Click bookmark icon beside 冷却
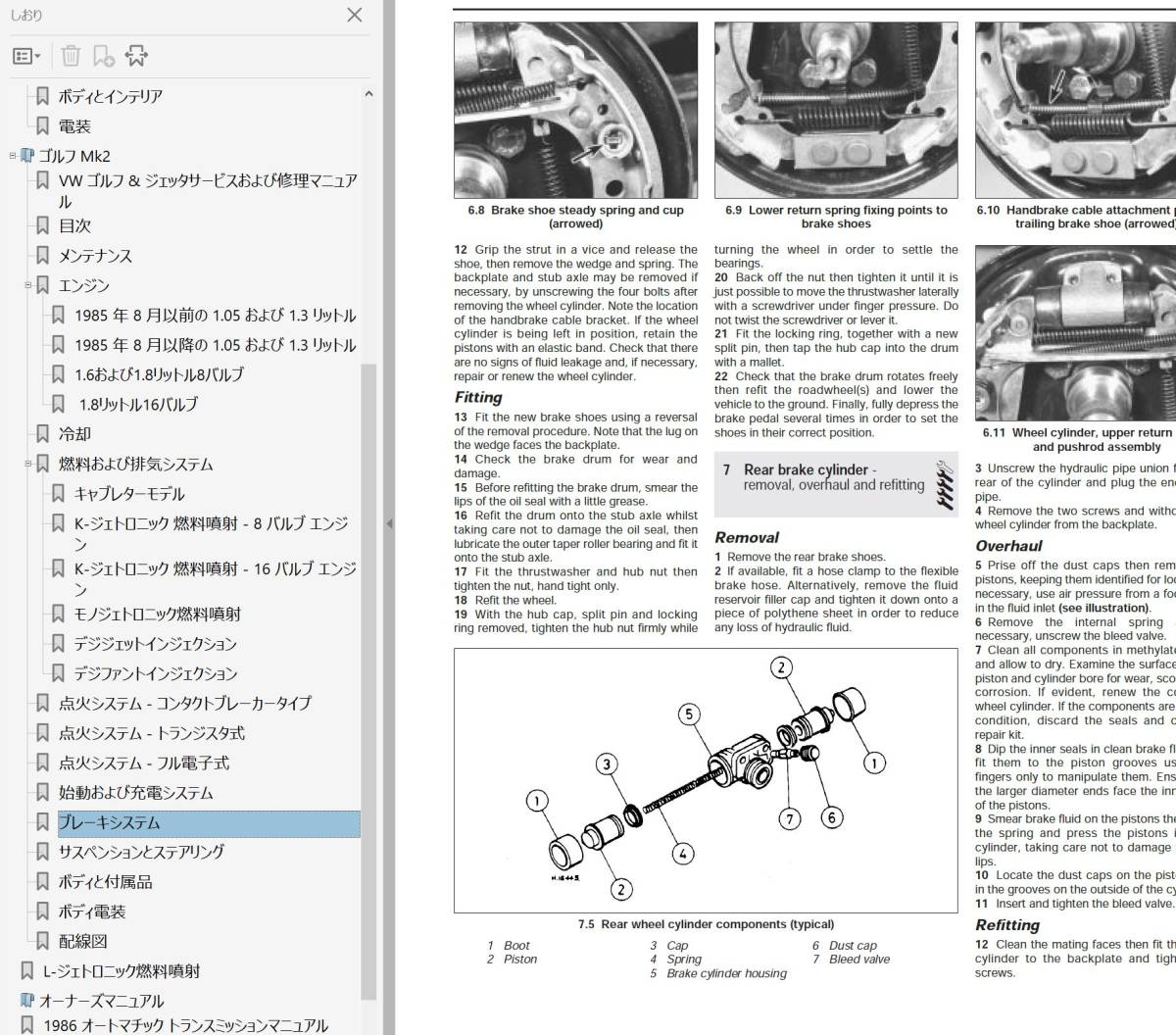The height and width of the screenshot is (1035, 1176). click(x=42, y=433)
